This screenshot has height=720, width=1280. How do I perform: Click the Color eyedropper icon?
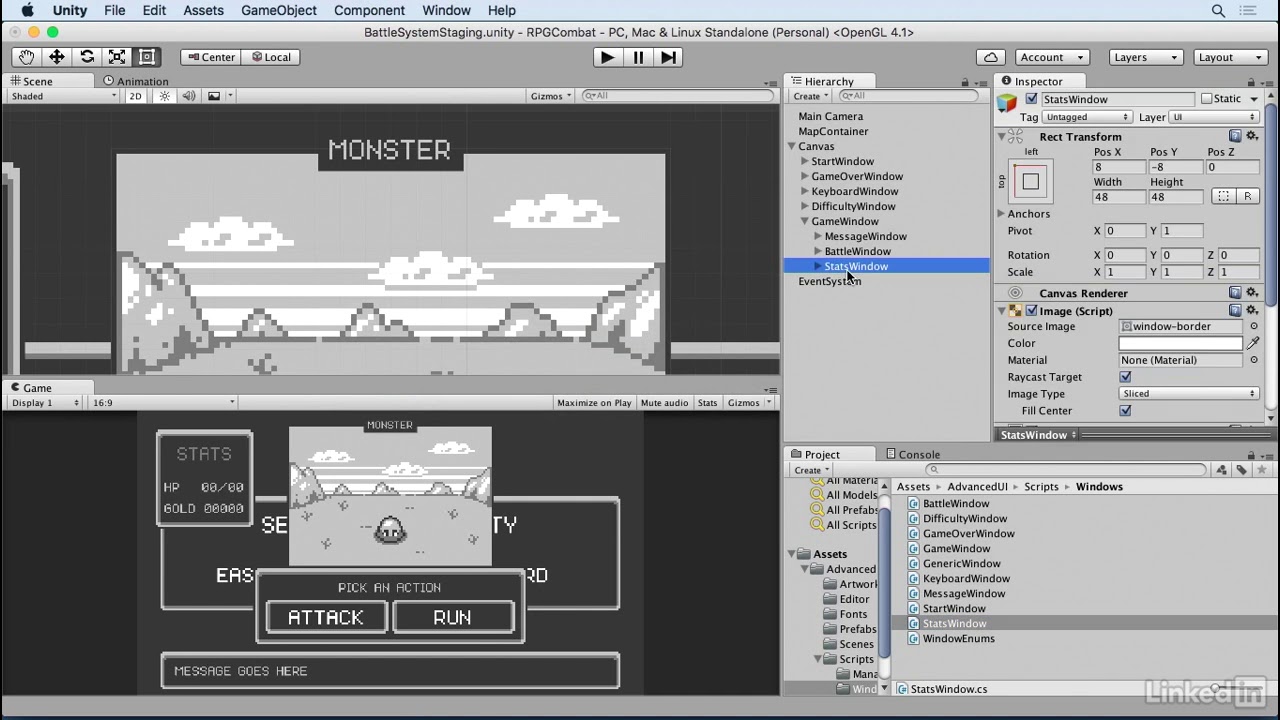pyautogui.click(x=1254, y=343)
